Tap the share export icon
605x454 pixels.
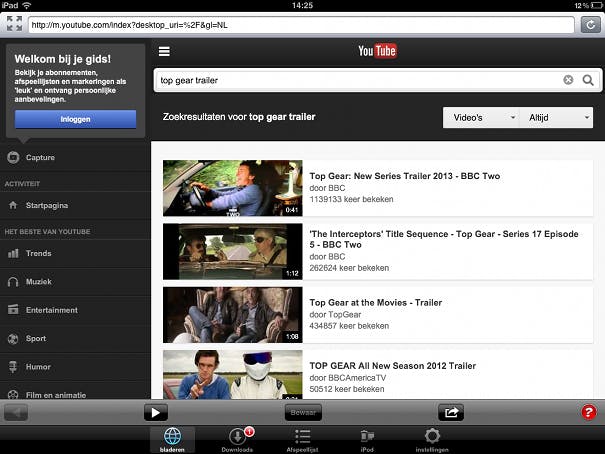[x=451, y=412]
